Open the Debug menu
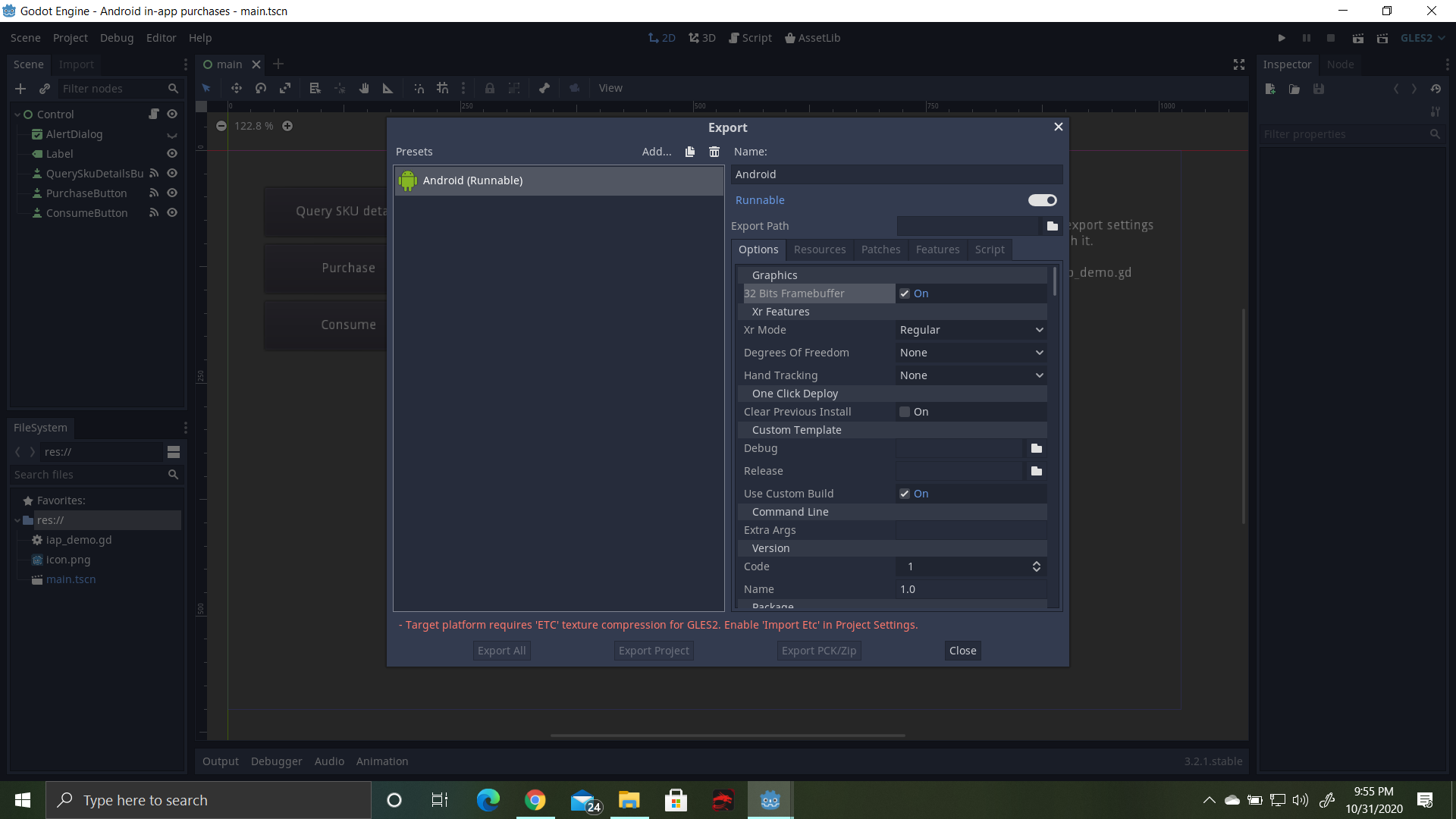This screenshot has width=1456, height=819. click(117, 38)
